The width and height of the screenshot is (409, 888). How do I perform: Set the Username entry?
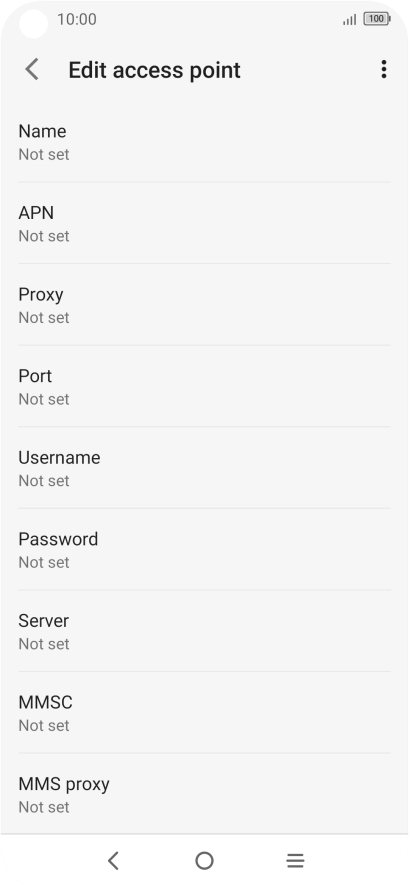(204, 468)
